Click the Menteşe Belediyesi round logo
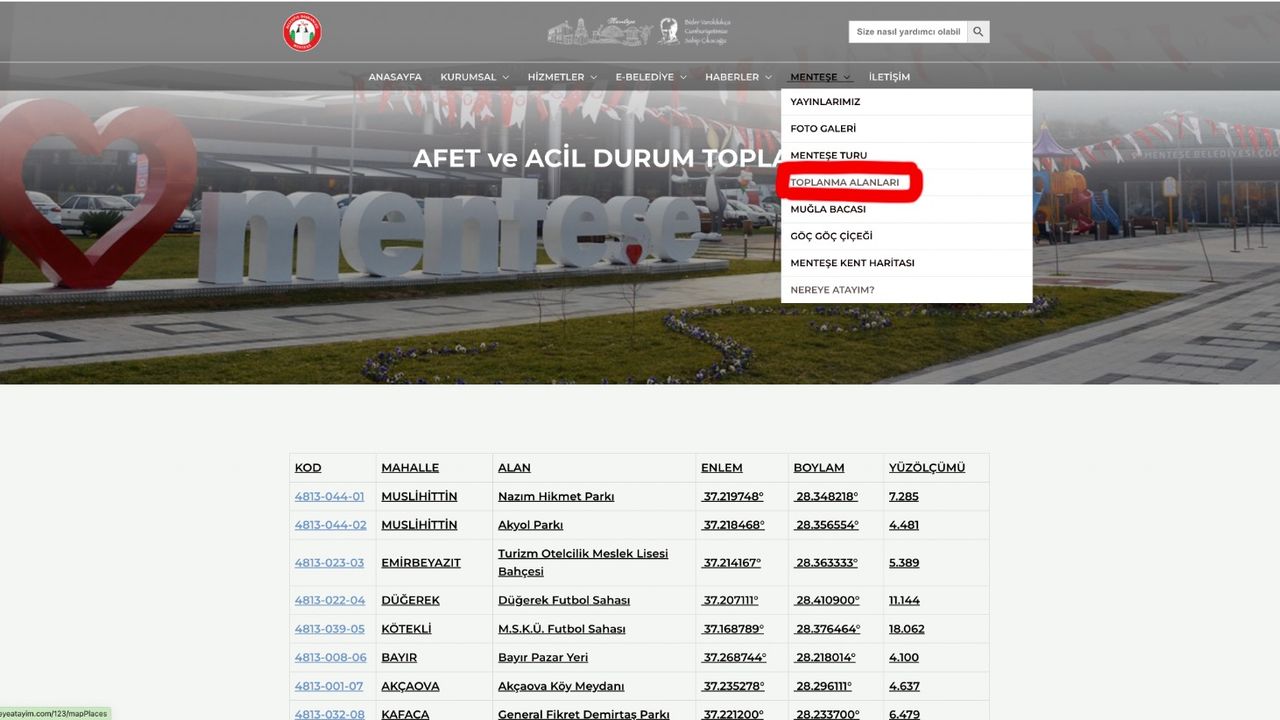This screenshot has height=720, width=1280. pos(302,32)
